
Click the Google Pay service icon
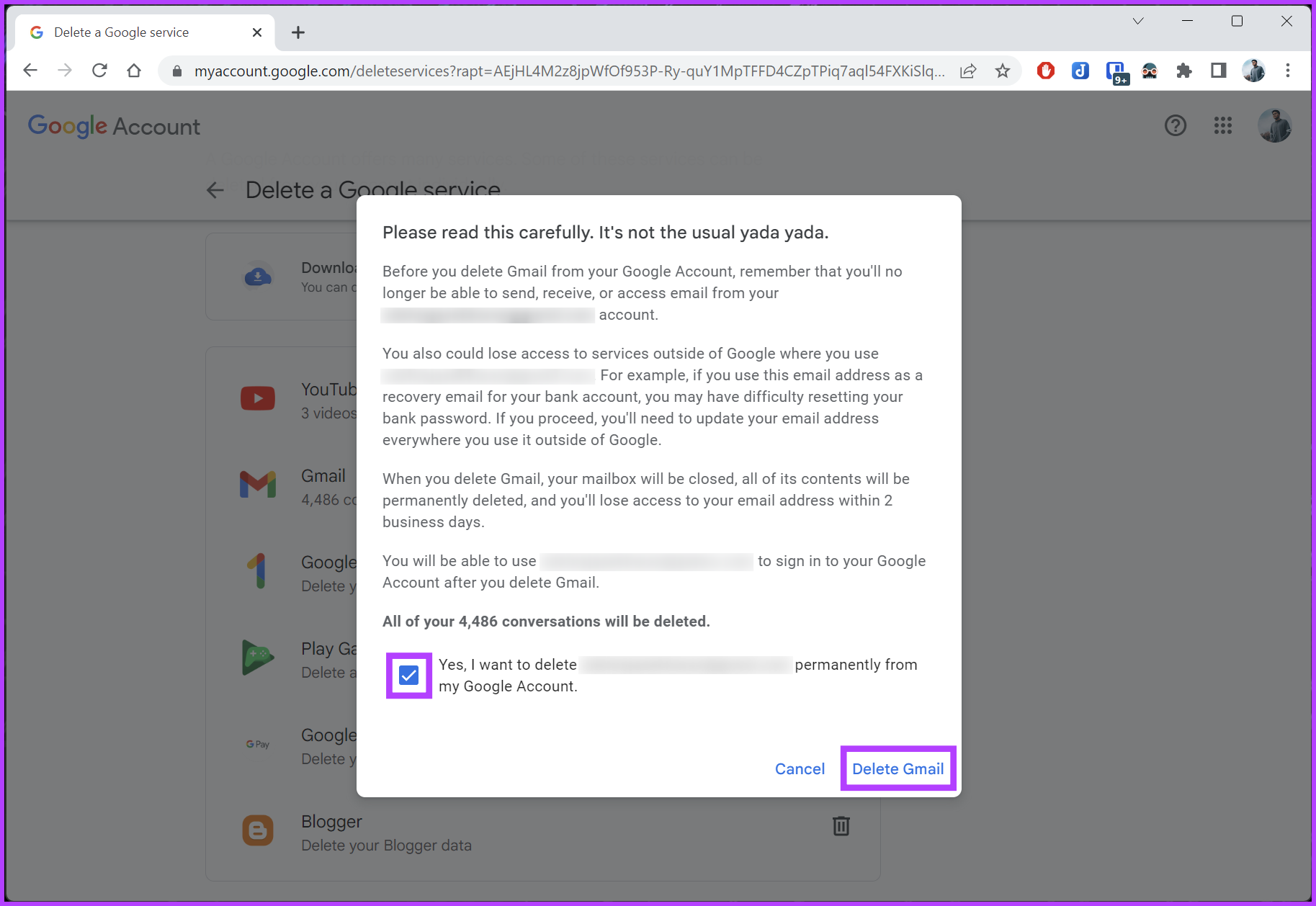click(x=258, y=744)
